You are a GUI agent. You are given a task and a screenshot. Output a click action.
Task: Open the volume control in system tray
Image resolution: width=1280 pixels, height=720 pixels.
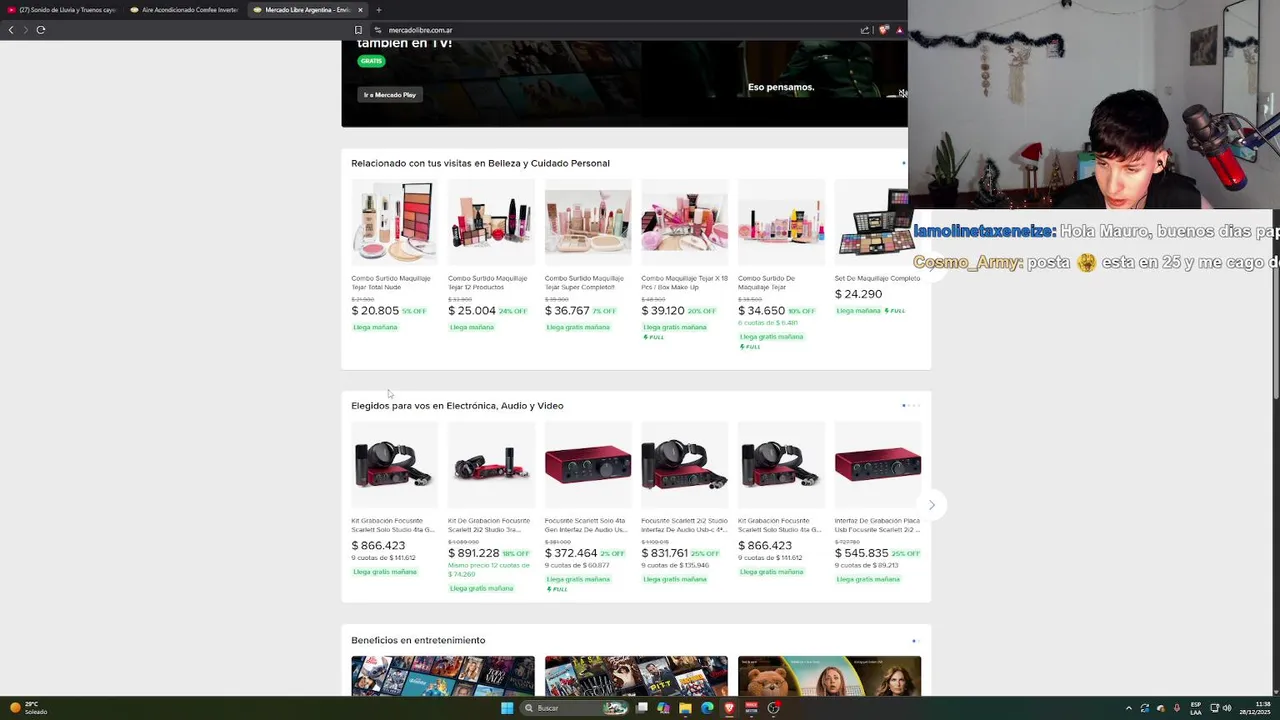1227,708
